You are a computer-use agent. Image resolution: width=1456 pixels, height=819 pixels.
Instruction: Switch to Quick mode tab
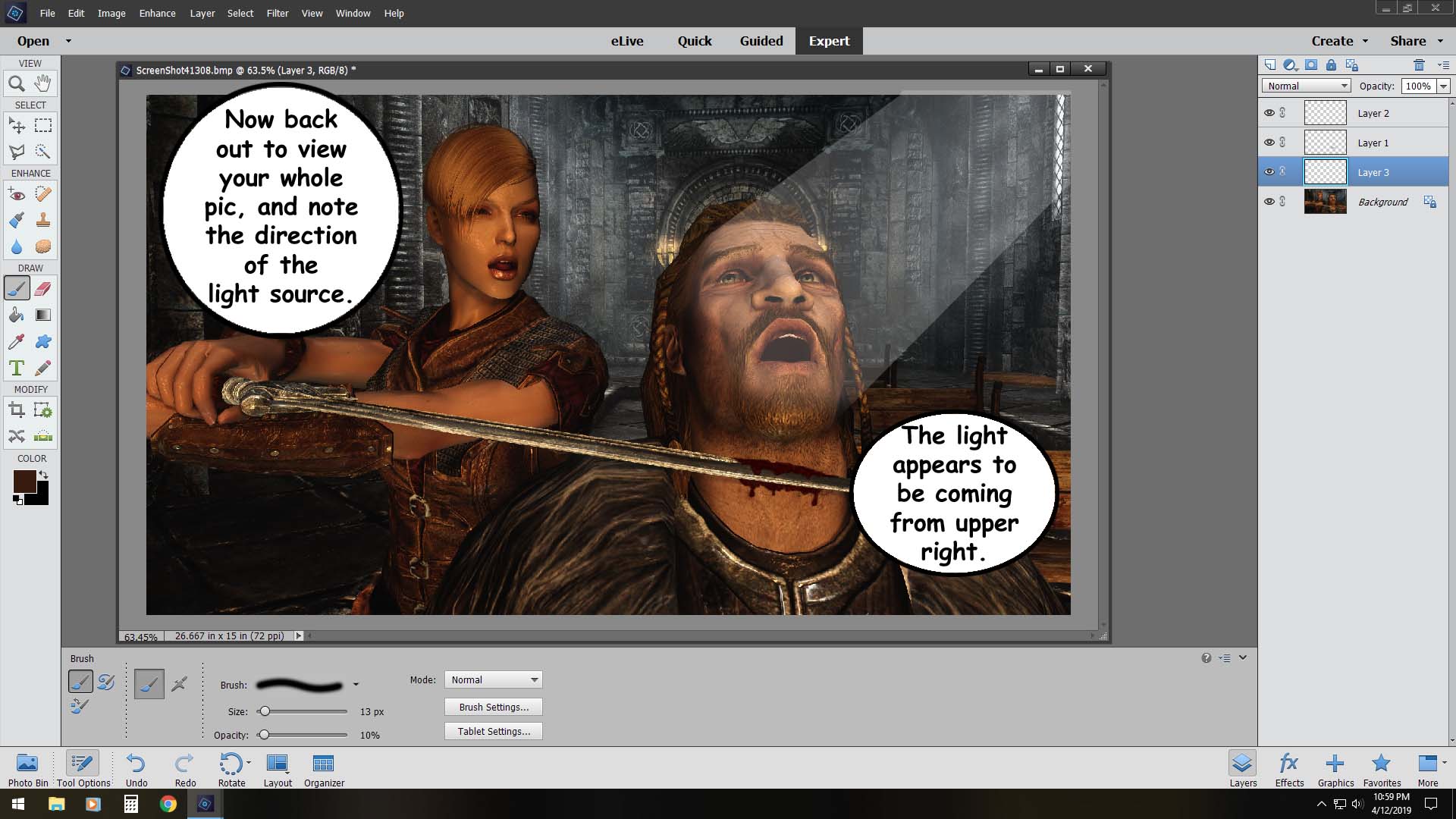695,41
